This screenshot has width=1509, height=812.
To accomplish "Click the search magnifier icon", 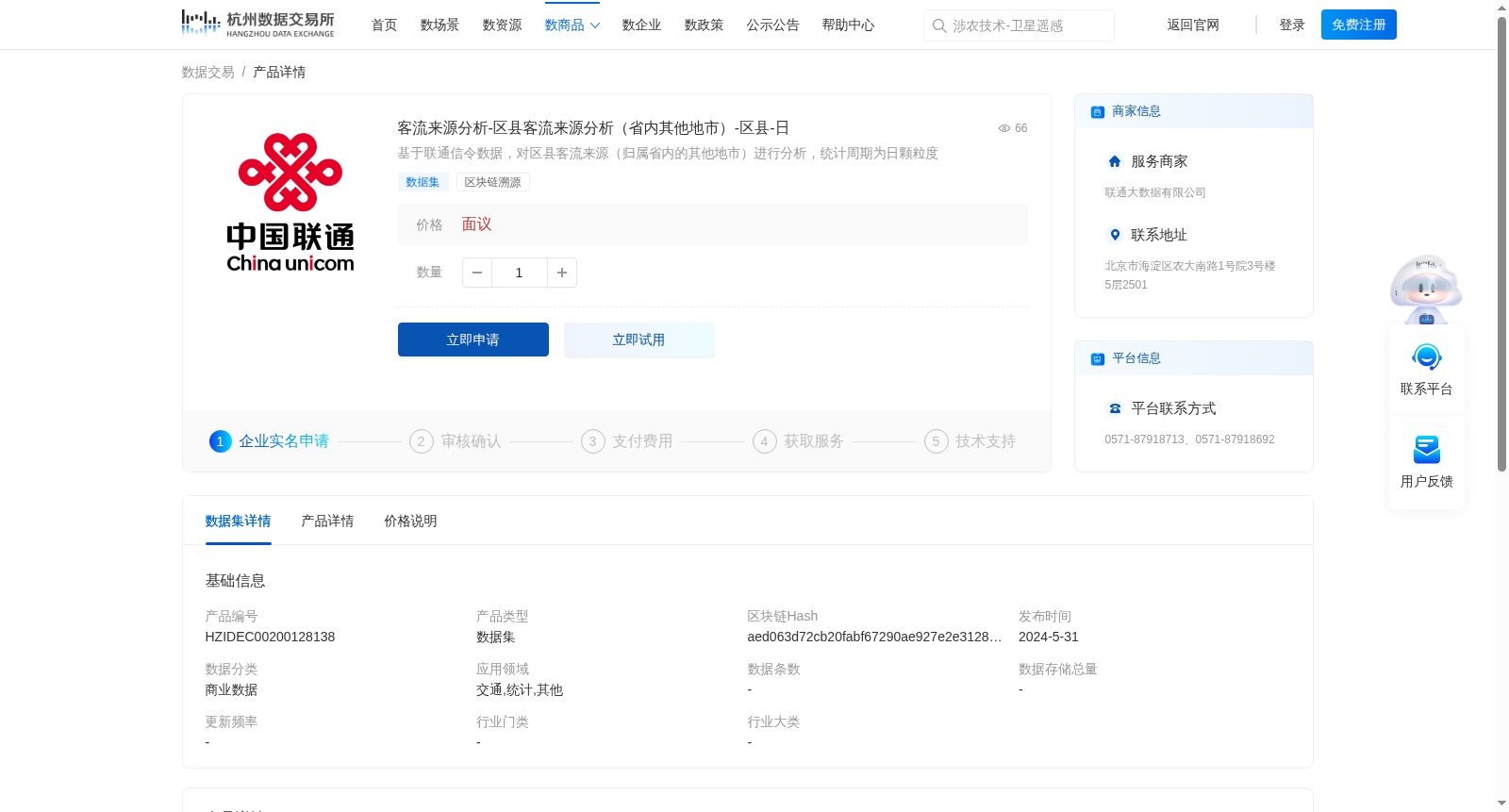I will pos(939,25).
